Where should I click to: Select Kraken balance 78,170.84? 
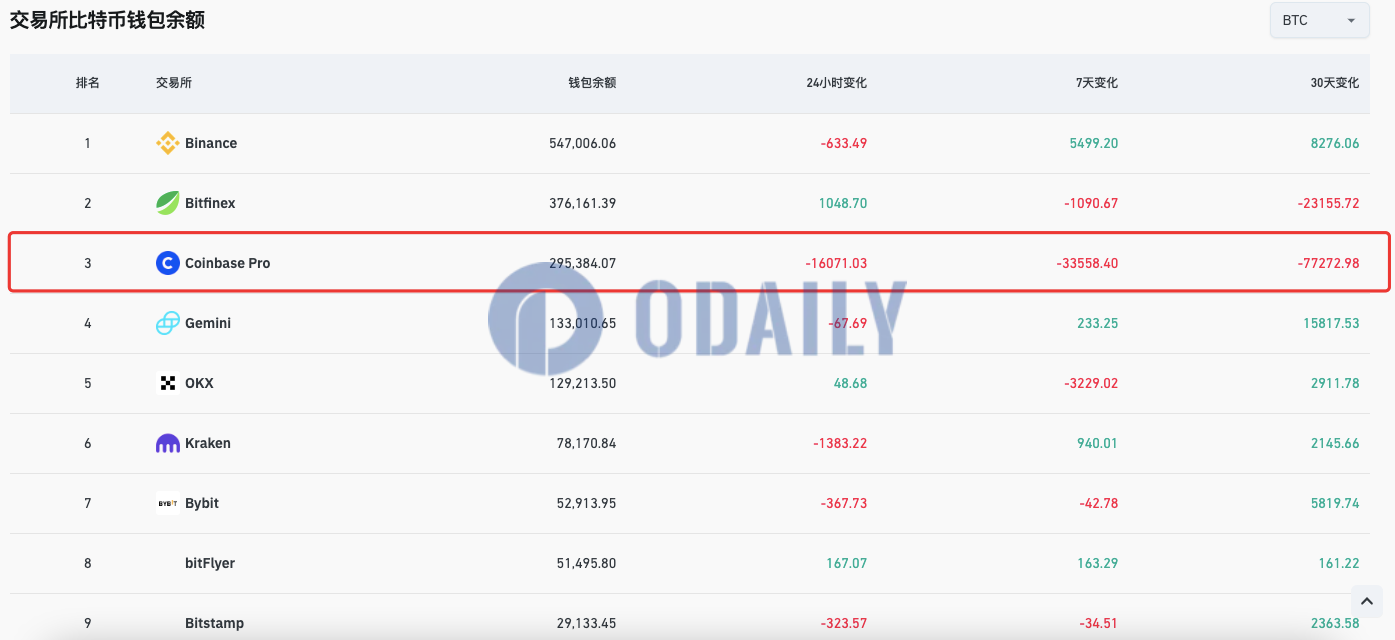click(587, 443)
